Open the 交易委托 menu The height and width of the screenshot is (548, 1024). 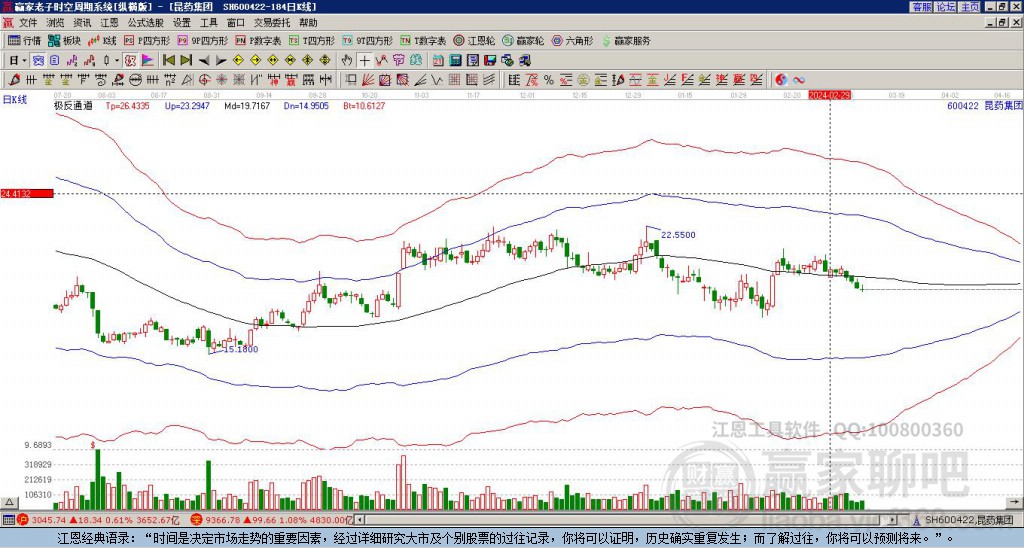pyautogui.click(x=272, y=23)
